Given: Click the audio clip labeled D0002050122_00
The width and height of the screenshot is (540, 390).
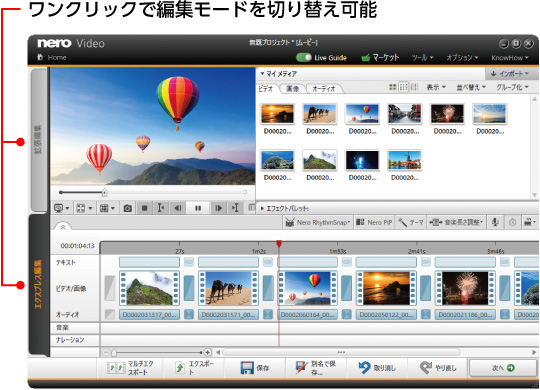Looking at the screenshot, I should click(386, 315).
